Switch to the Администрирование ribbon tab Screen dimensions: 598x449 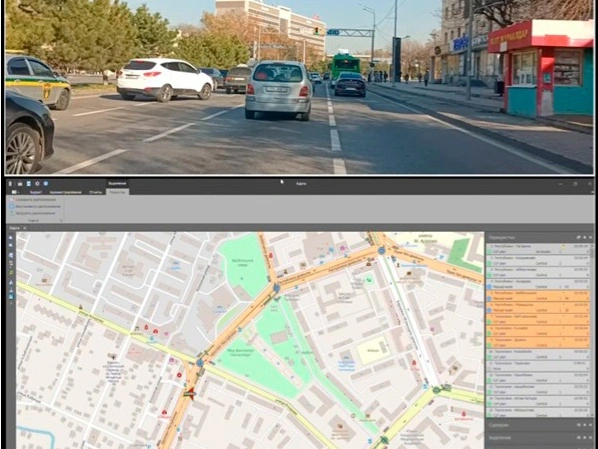click(x=66, y=192)
